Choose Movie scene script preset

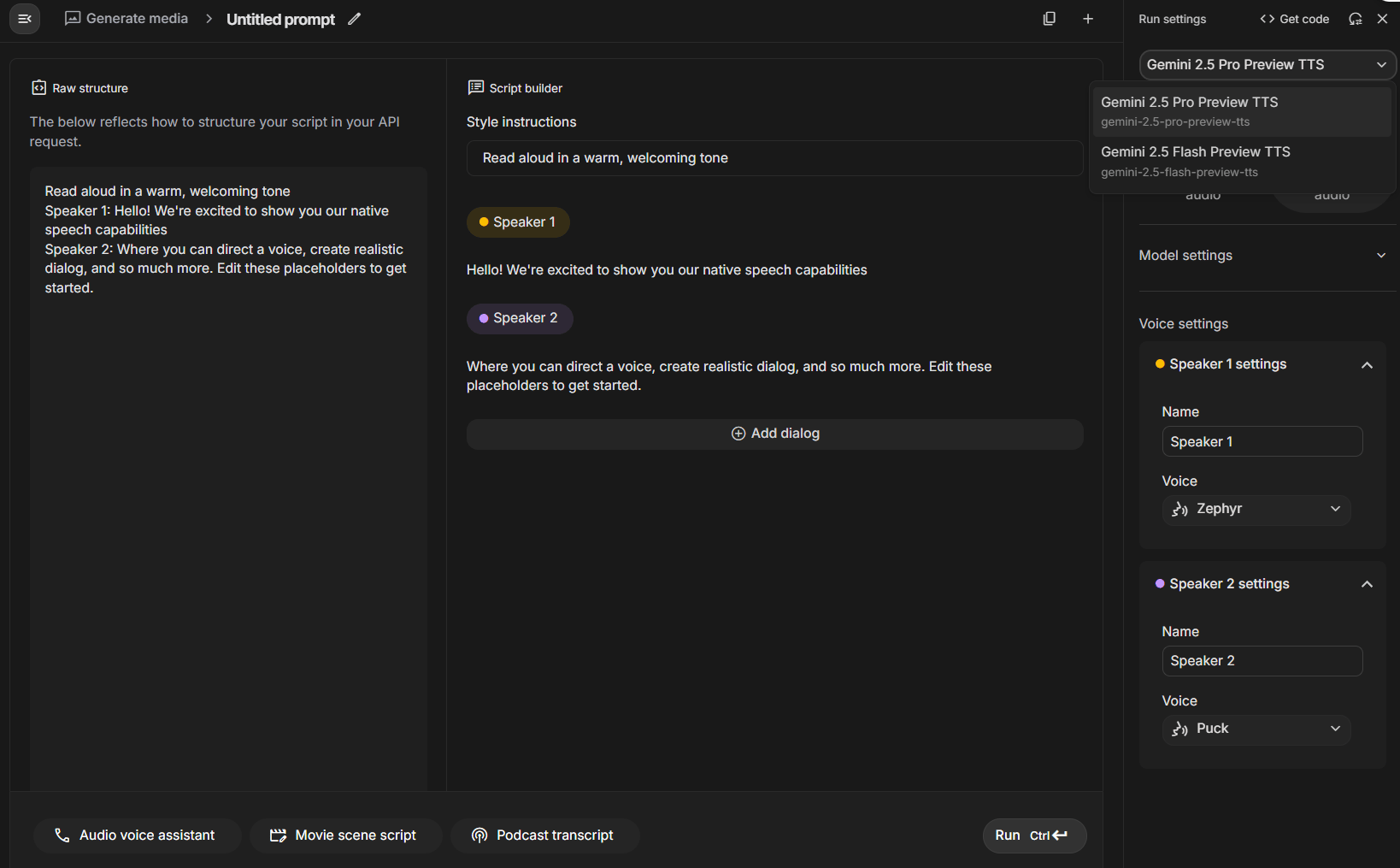345,836
